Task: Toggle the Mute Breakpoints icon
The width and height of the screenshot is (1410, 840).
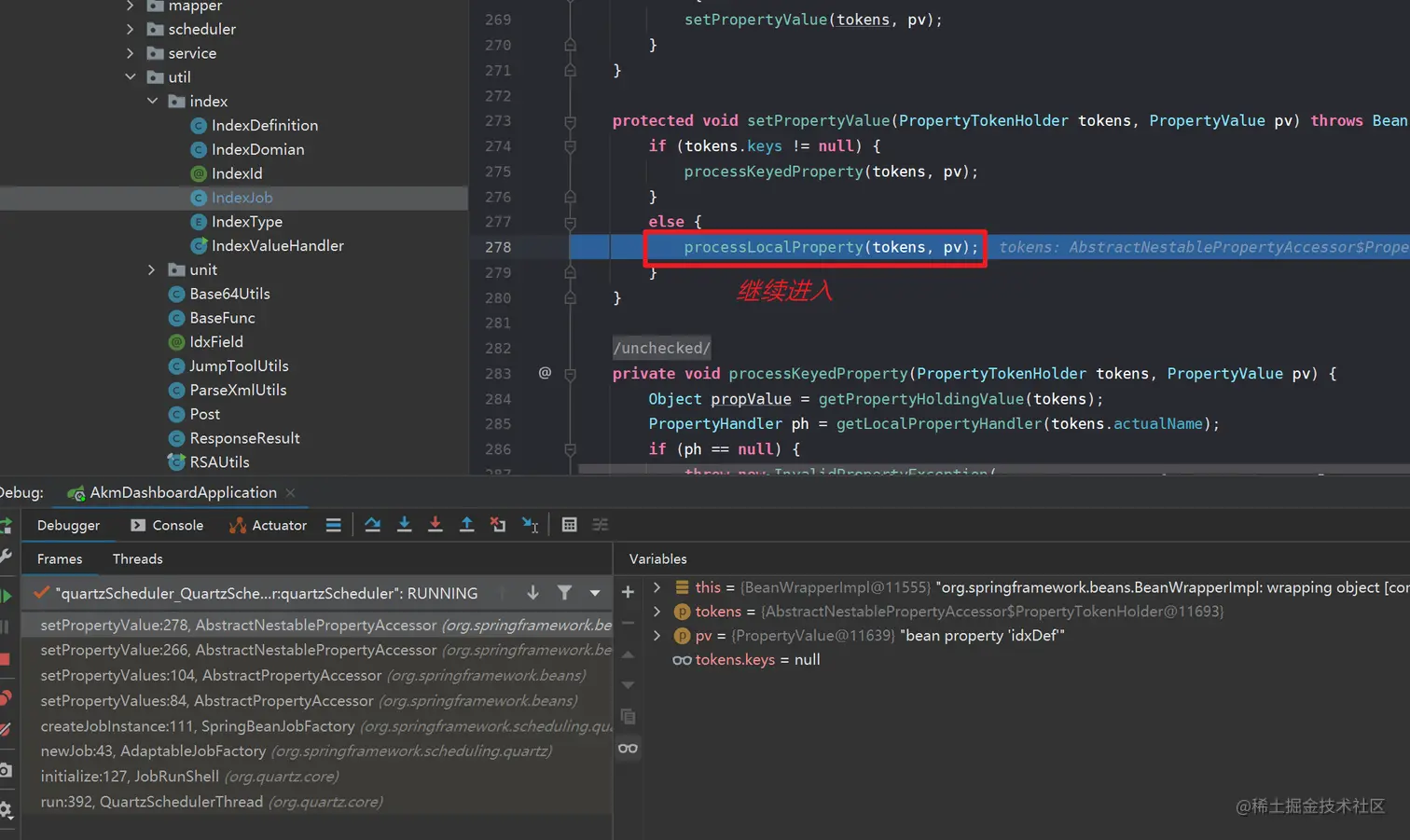Action: click(5, 729)
